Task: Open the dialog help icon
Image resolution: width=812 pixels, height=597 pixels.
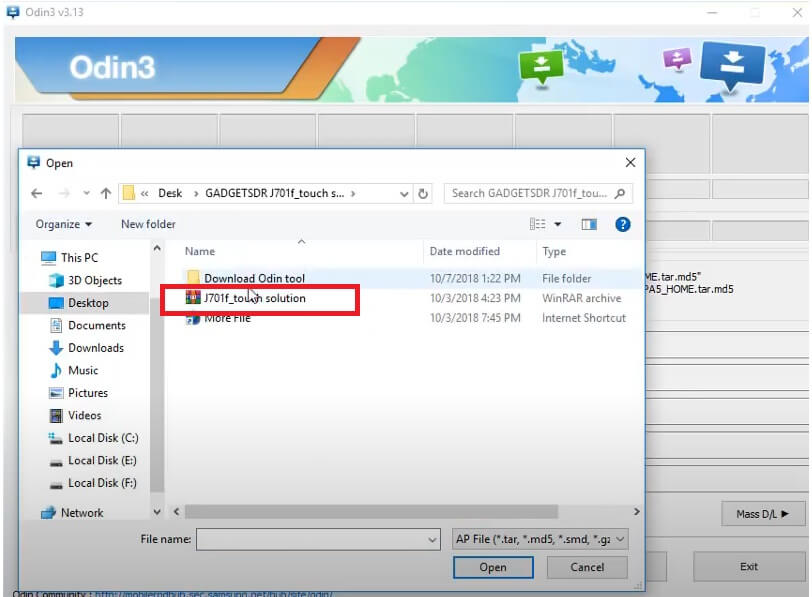Action: [622, 224]
